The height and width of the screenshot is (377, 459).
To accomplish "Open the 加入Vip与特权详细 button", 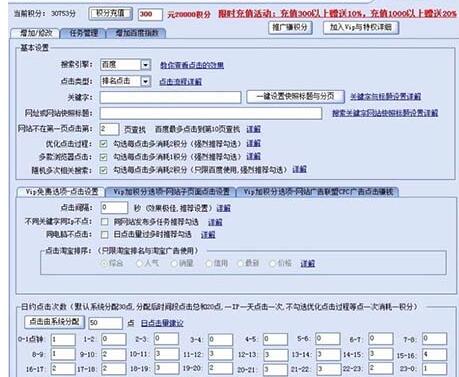I will pos(361,27).
